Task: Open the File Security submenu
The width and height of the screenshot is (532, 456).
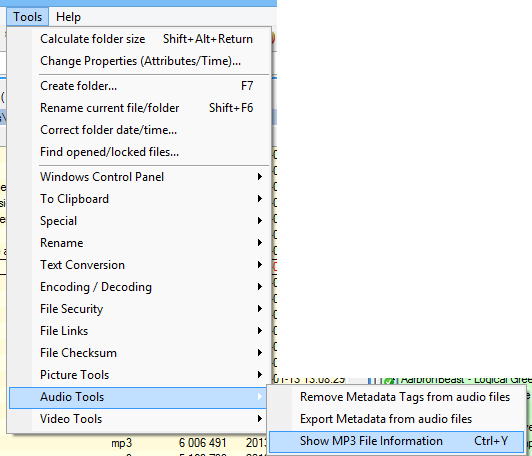Action: [x=139, y=309]
